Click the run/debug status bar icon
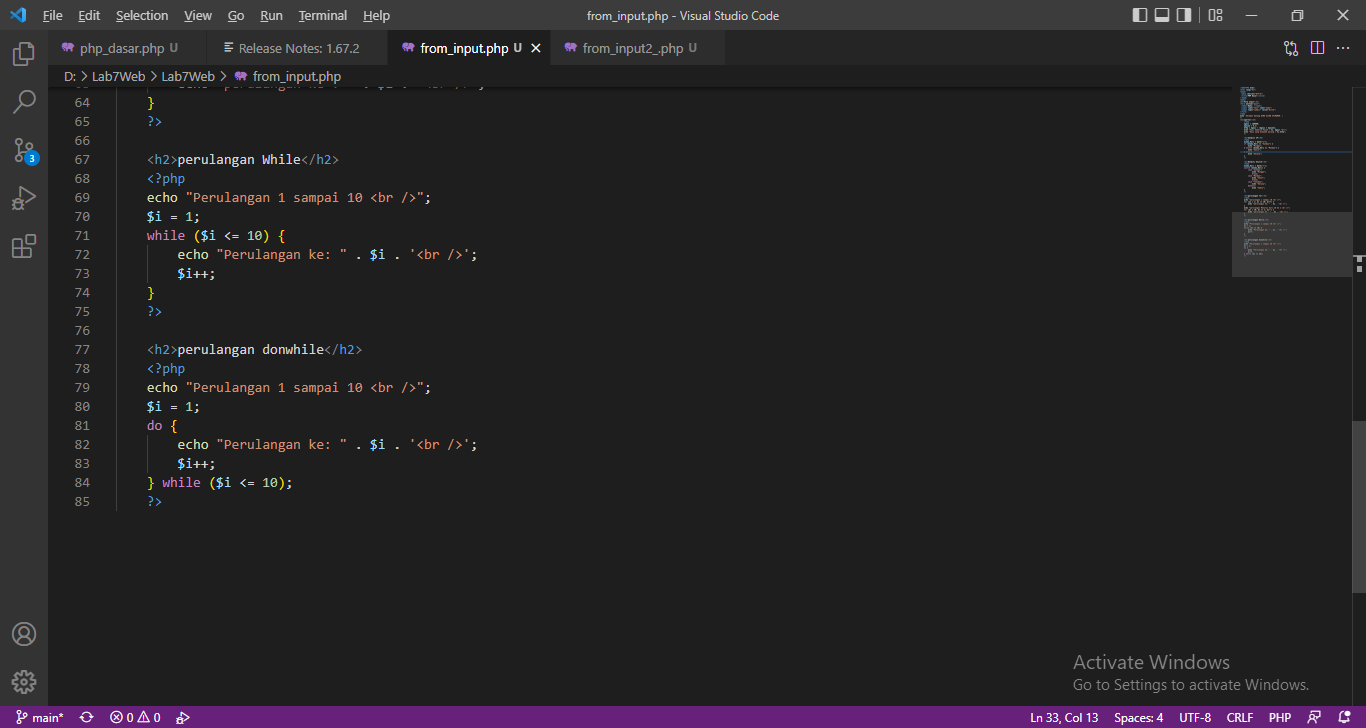The image size is (1366, 728). [x=182, y=717]
